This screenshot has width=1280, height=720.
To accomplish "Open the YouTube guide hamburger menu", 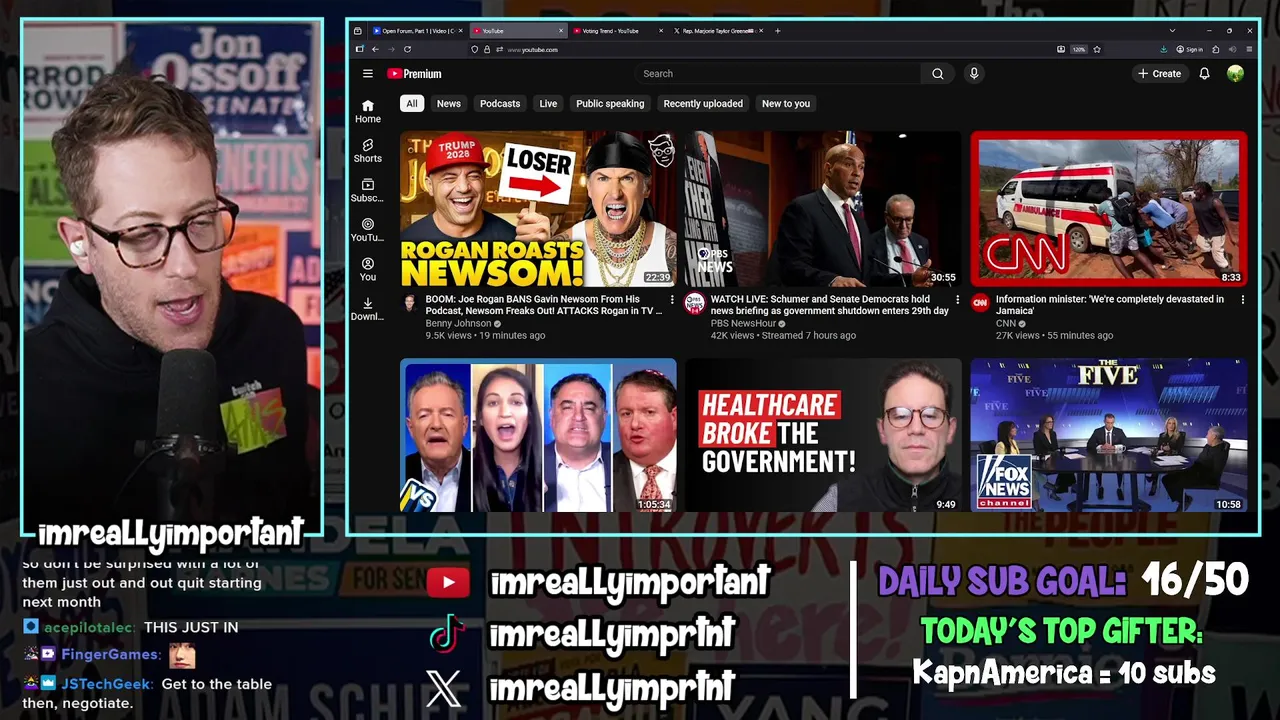I will pos(368,74).
